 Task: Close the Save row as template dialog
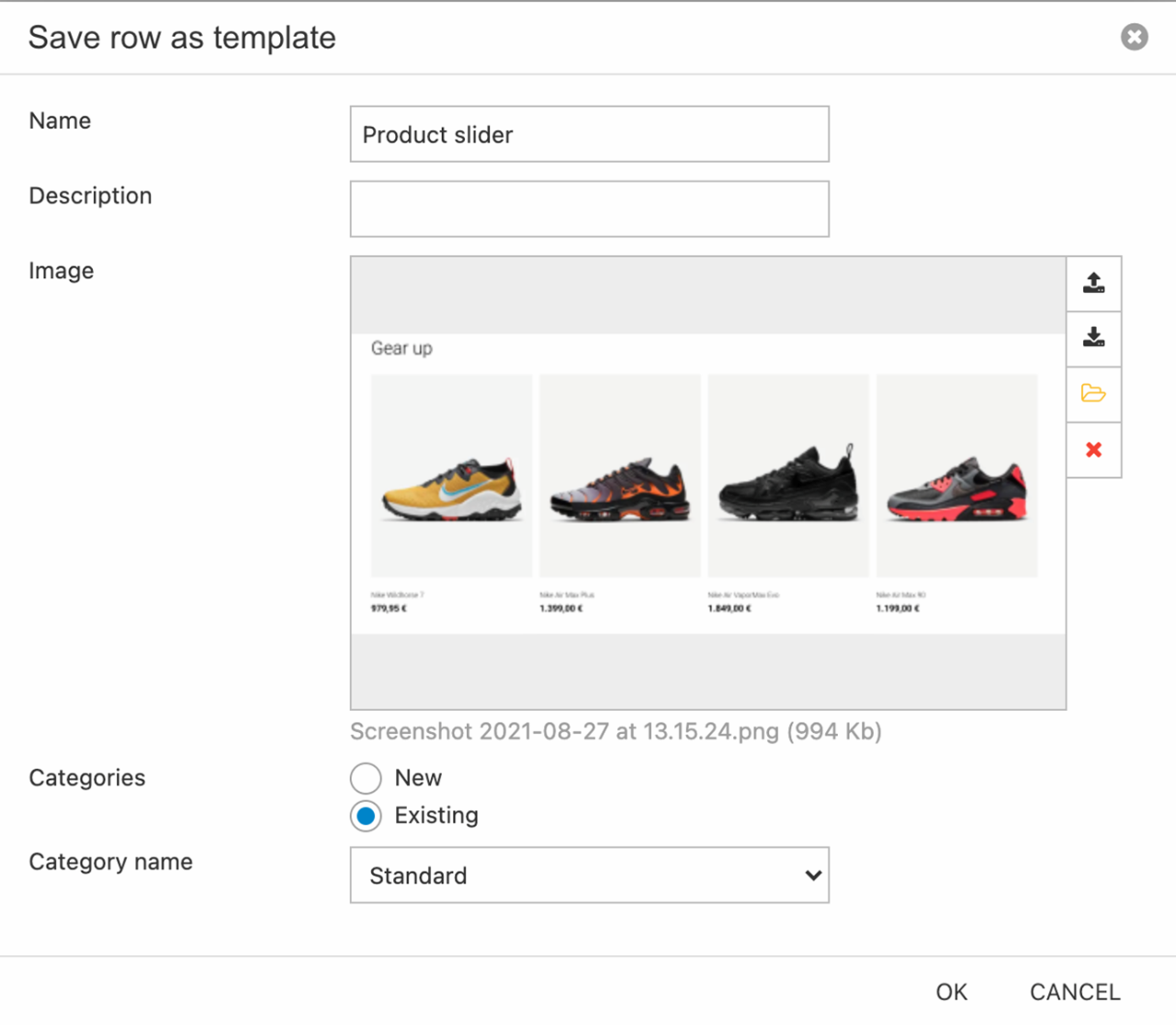point(1134,37)
